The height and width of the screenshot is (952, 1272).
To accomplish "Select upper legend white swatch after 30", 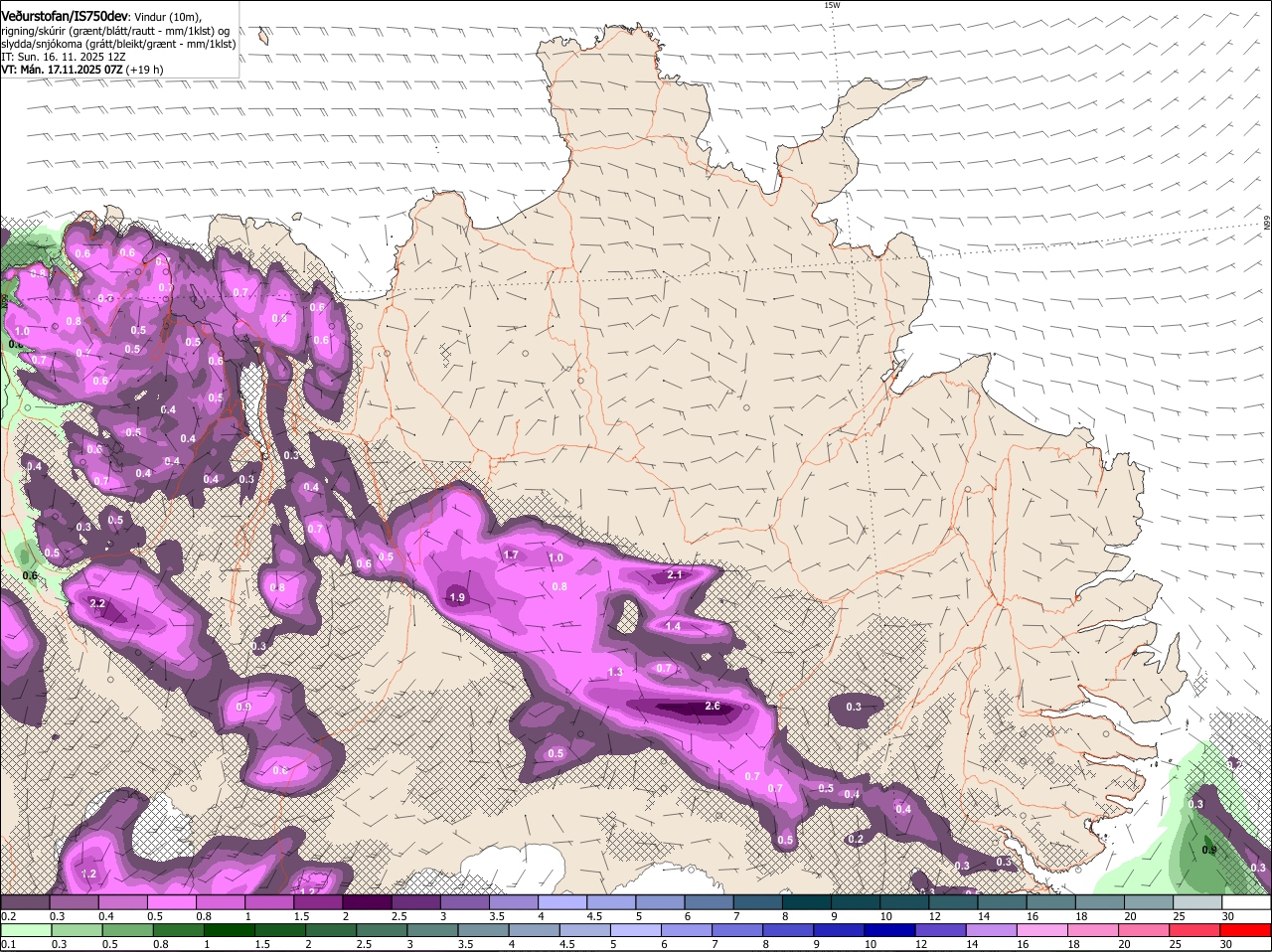I will click(1246, 901).
